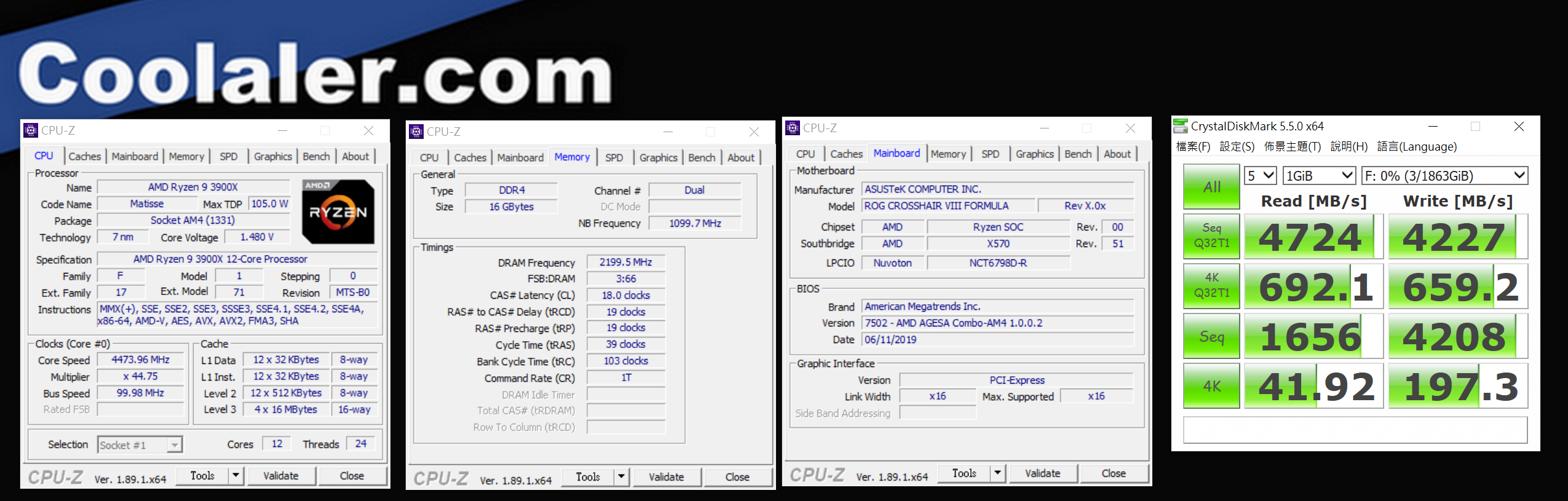Select Caches tab in the Mainboard CPU-Z window
Image resolution: width=1568 pixels, height=501 pixels.
[847, 154]
